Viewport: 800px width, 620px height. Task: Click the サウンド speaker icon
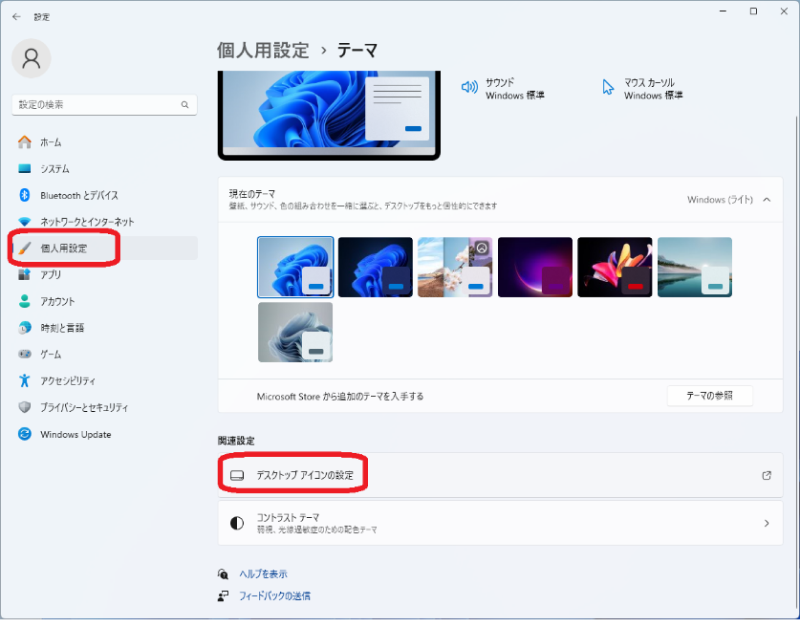pos(469,85)
